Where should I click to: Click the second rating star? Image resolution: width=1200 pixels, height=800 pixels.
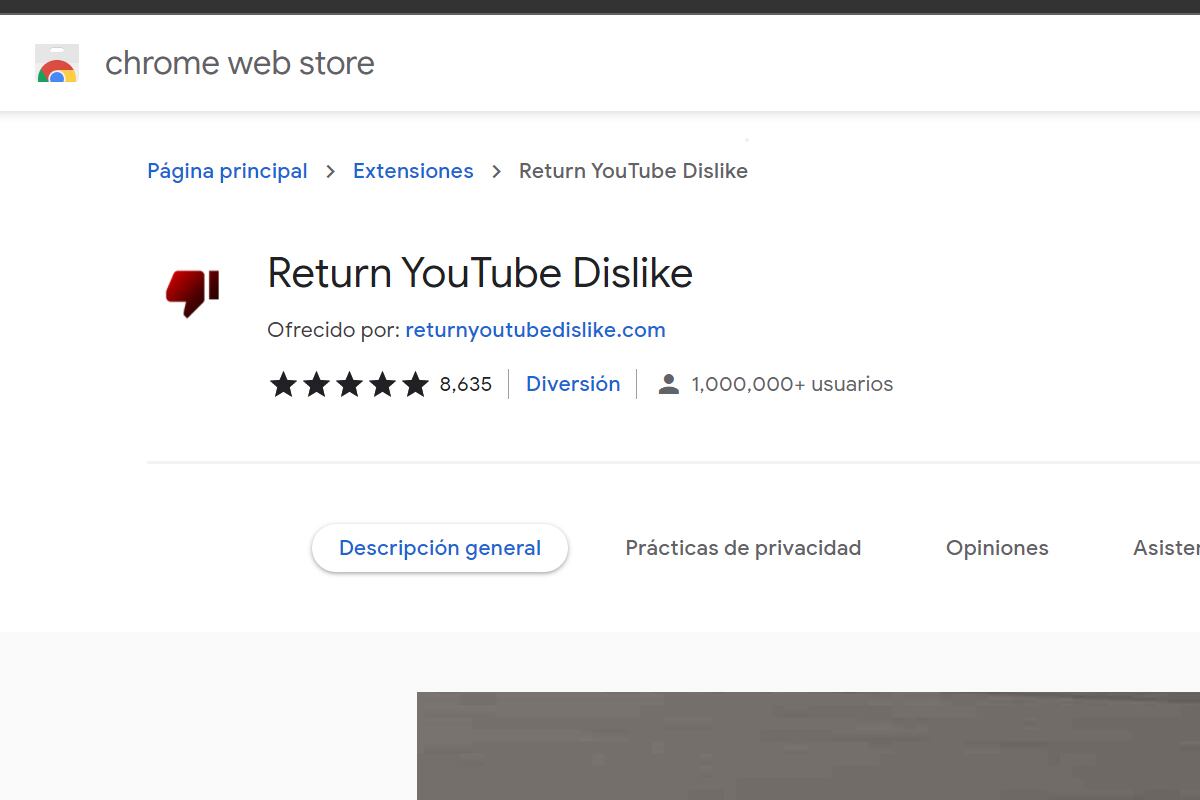point(316,383)
